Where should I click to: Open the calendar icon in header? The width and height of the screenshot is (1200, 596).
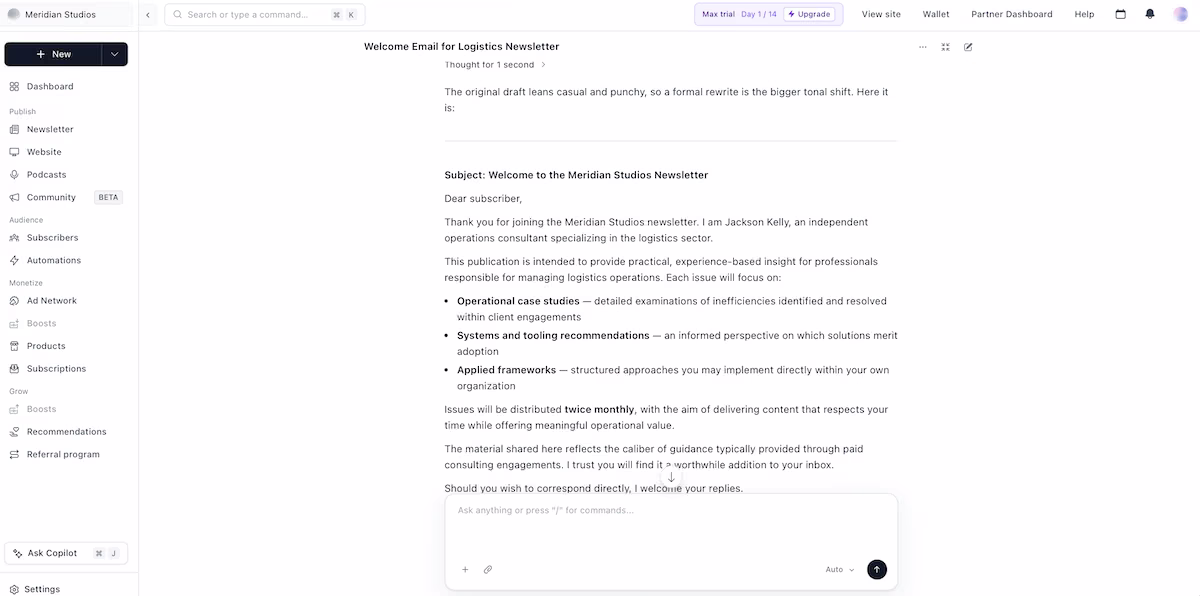pyautogui.click(x=1120, y=15)
